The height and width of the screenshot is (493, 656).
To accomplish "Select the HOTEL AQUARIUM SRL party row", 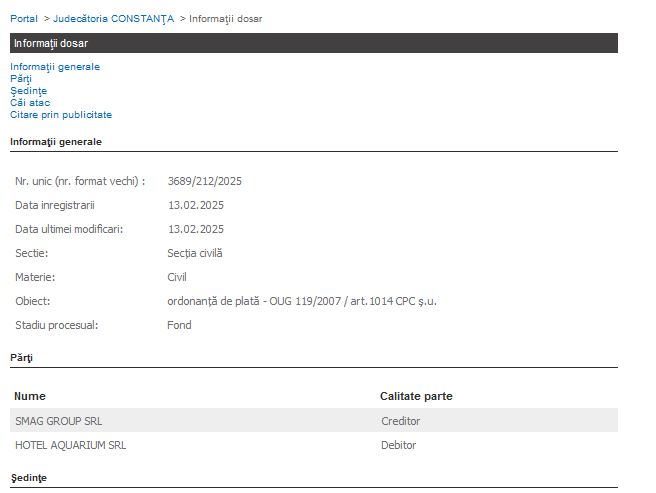I will pyautogui.click(x=70, y=445).
